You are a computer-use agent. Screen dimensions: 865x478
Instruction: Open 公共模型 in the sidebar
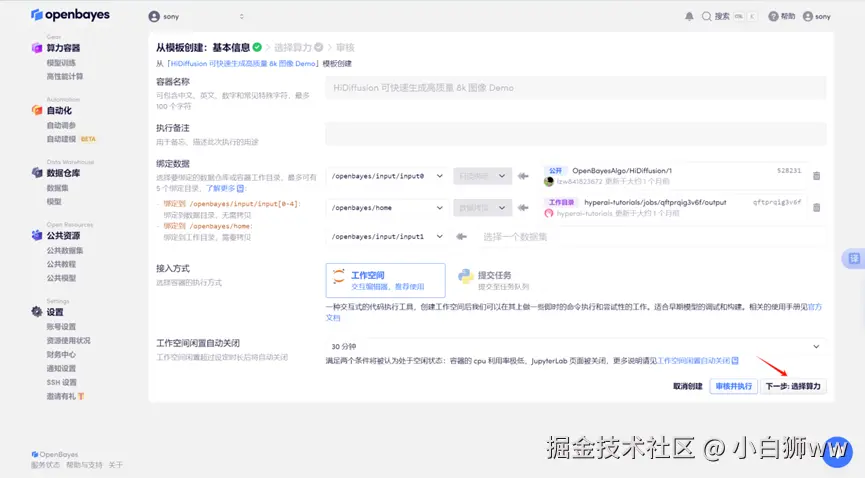[x=61, y=278]
